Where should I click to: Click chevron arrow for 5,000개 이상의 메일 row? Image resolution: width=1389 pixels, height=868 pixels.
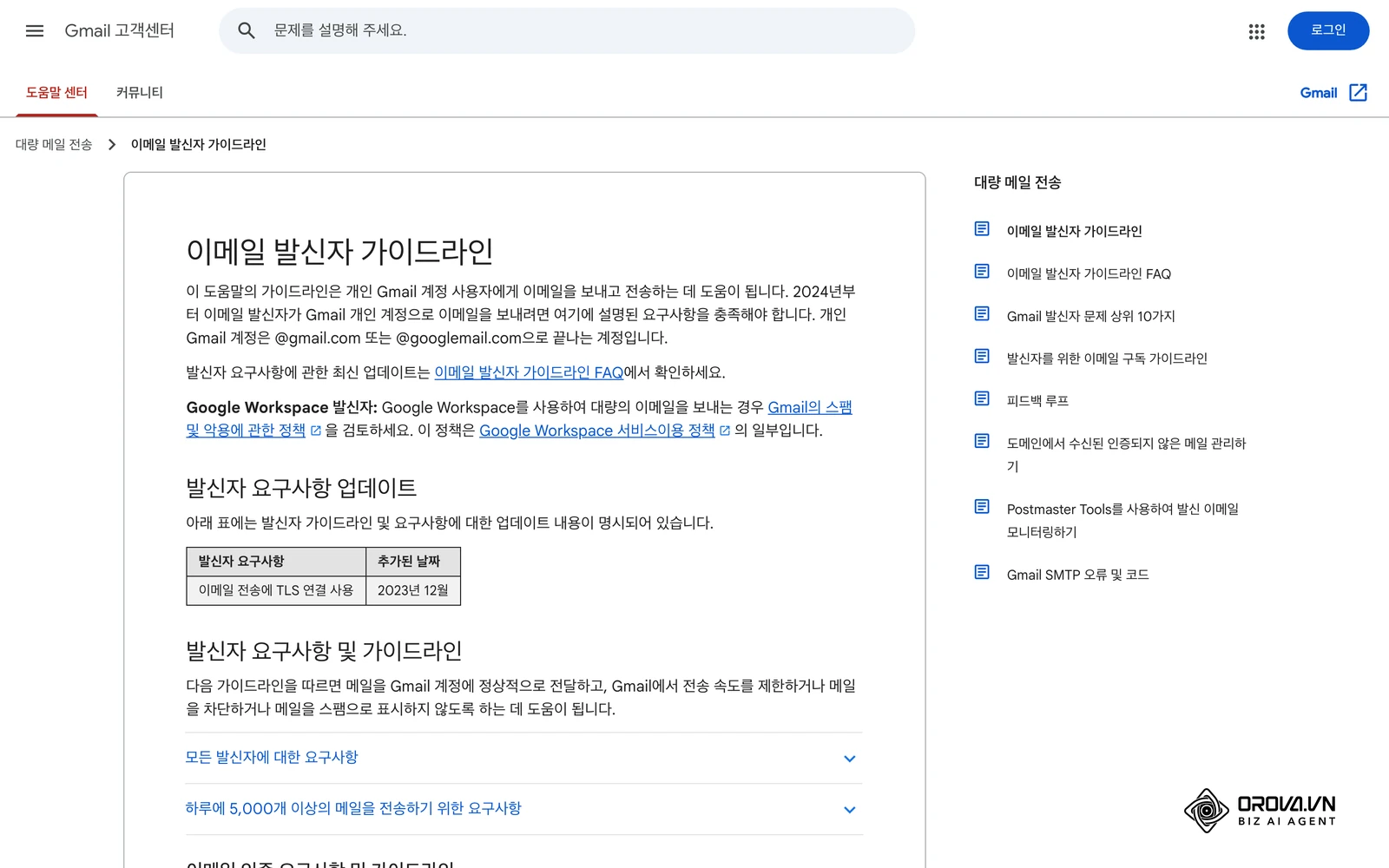[x=850, y=810]
